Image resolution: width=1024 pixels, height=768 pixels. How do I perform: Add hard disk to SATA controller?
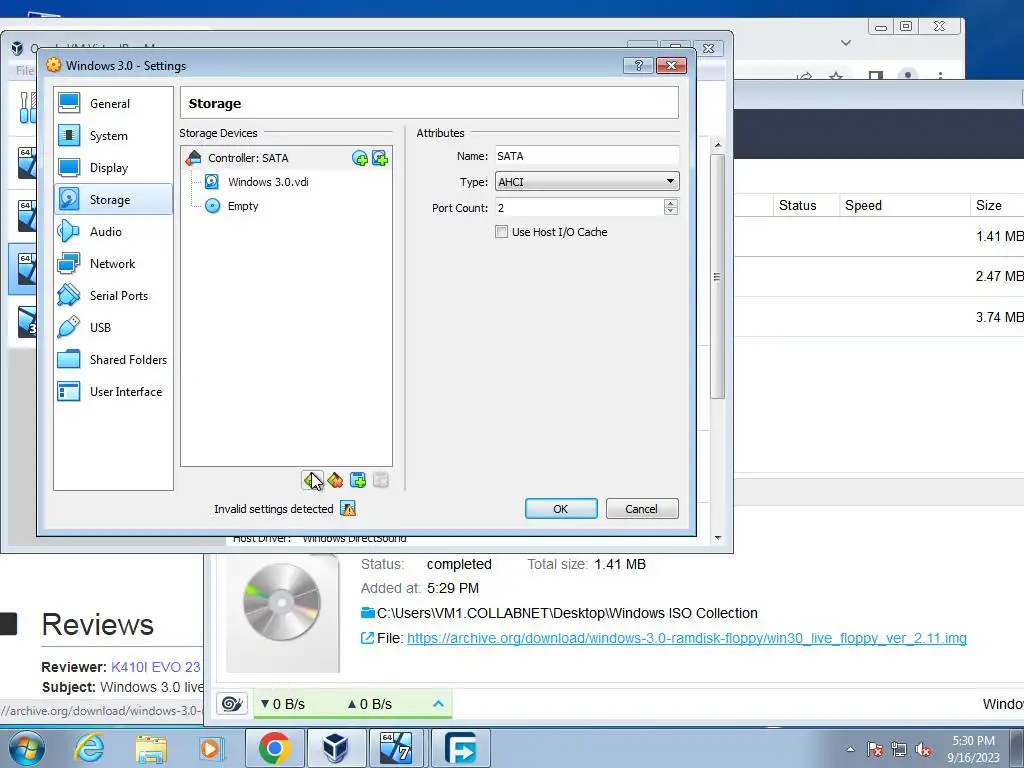380,158
